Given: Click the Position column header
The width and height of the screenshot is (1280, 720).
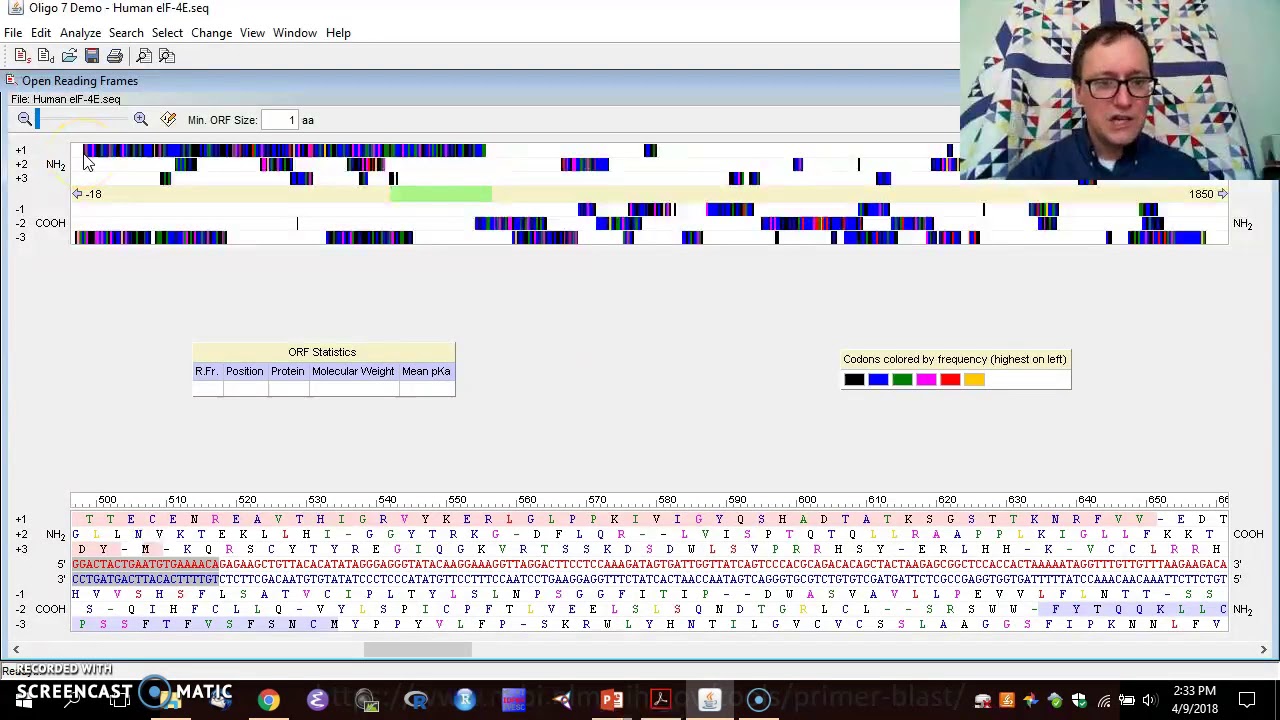Looking at the screenshot, I should coord(244,371).
